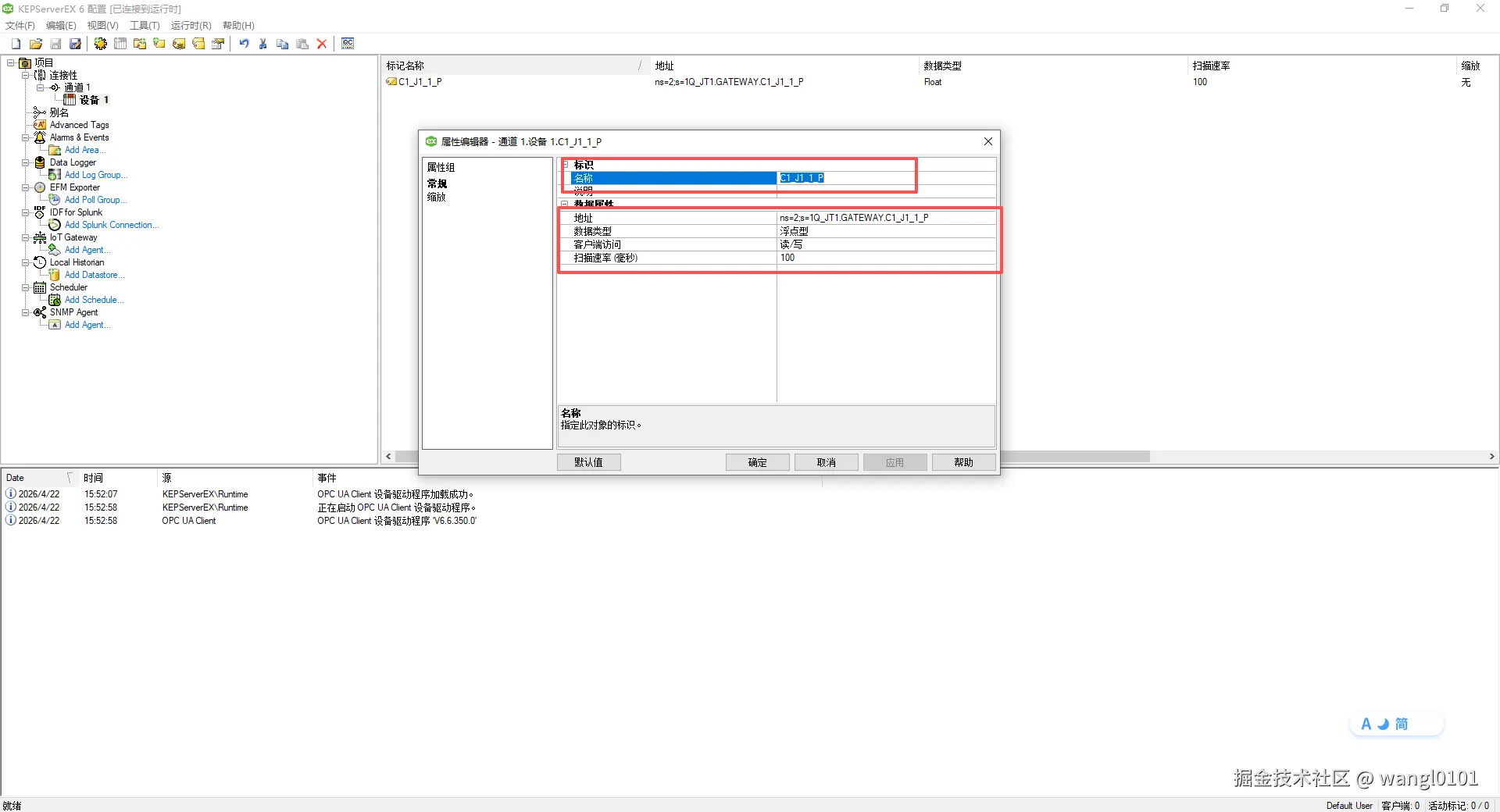Click the New Device toolbar icon

(x=120, y=44)
